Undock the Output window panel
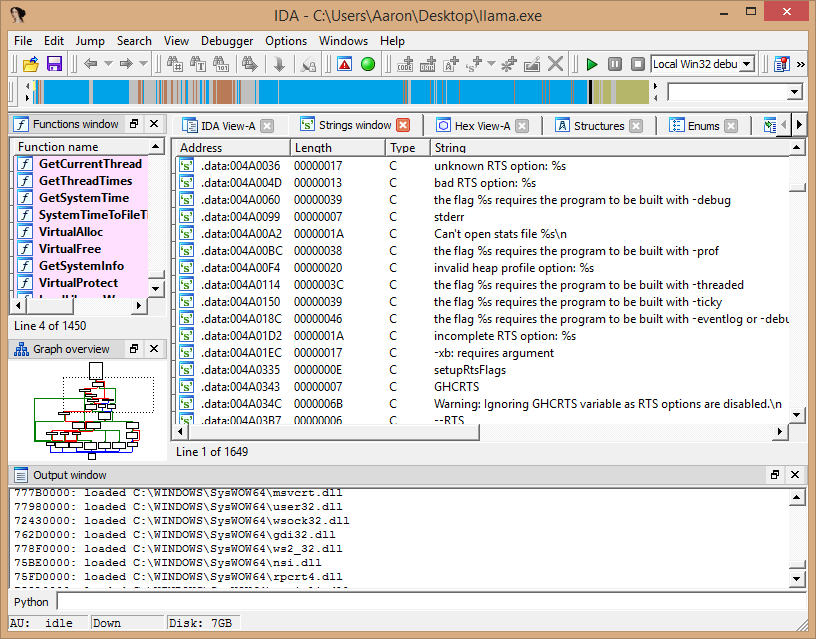Viewport: 816px width, 639px height. click(775, 475)
